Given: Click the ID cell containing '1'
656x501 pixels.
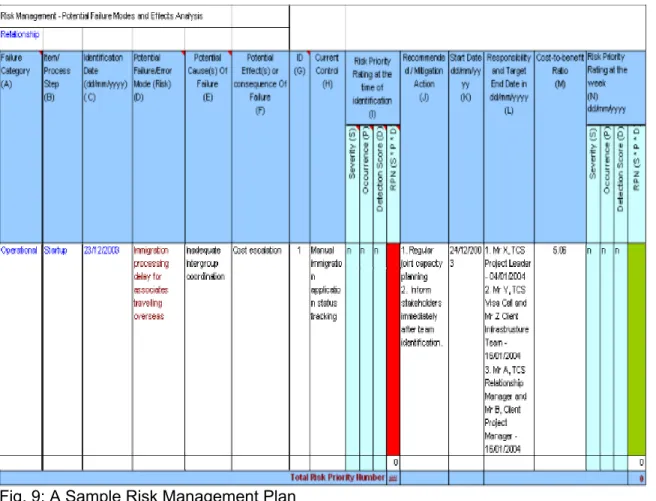Looking at the screenshot, I should [x=300, y=349].
